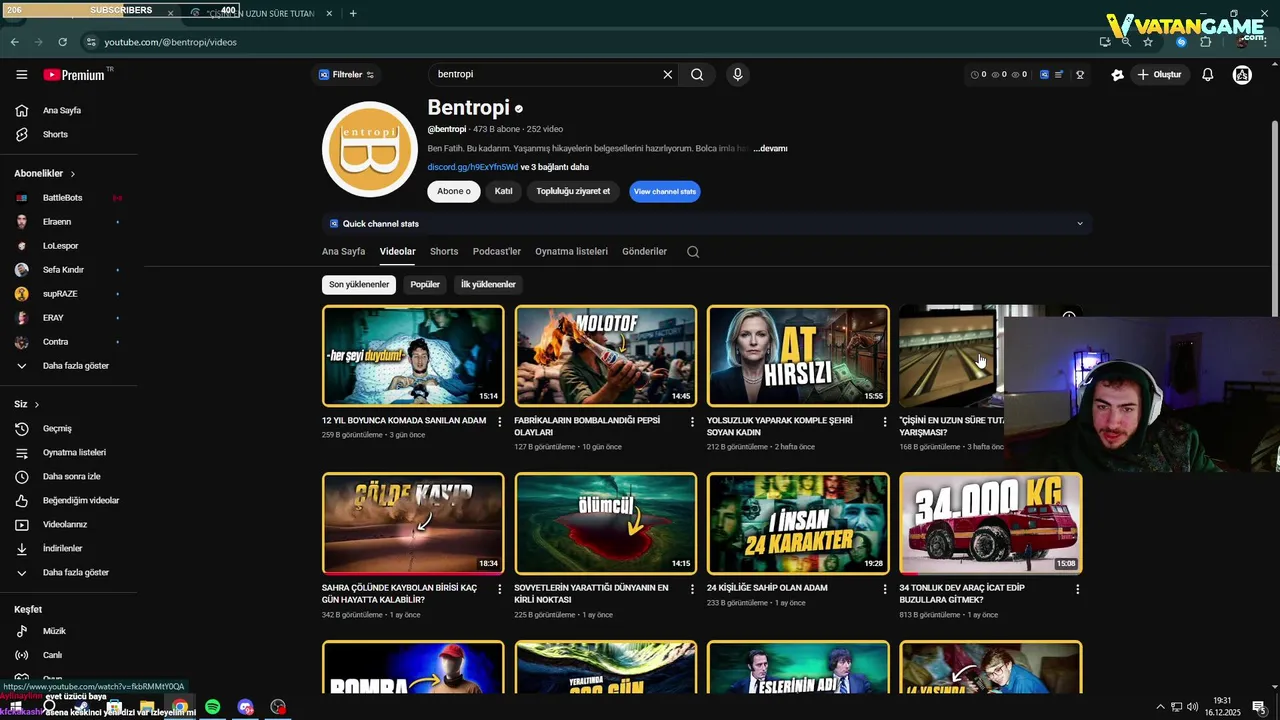The image size is (1280, 720).
Task: Expand the Abonelikler section chevron
Action: (x=73, y=174)
